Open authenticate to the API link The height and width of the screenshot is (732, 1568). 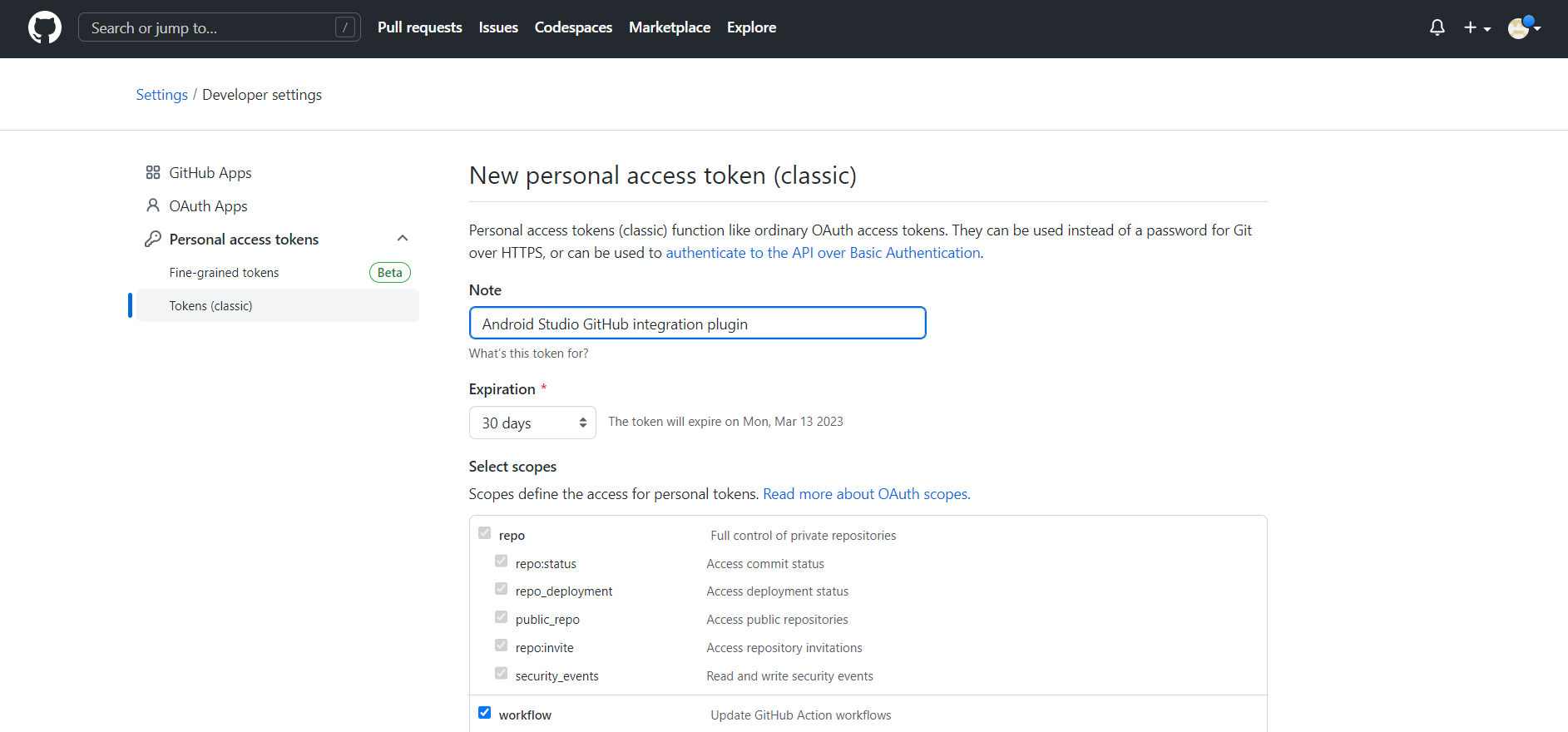tap(823, 253)
